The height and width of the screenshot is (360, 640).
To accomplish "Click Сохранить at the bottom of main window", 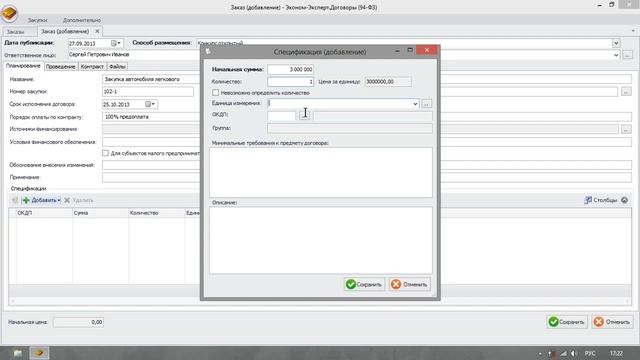I will [567, 322].
